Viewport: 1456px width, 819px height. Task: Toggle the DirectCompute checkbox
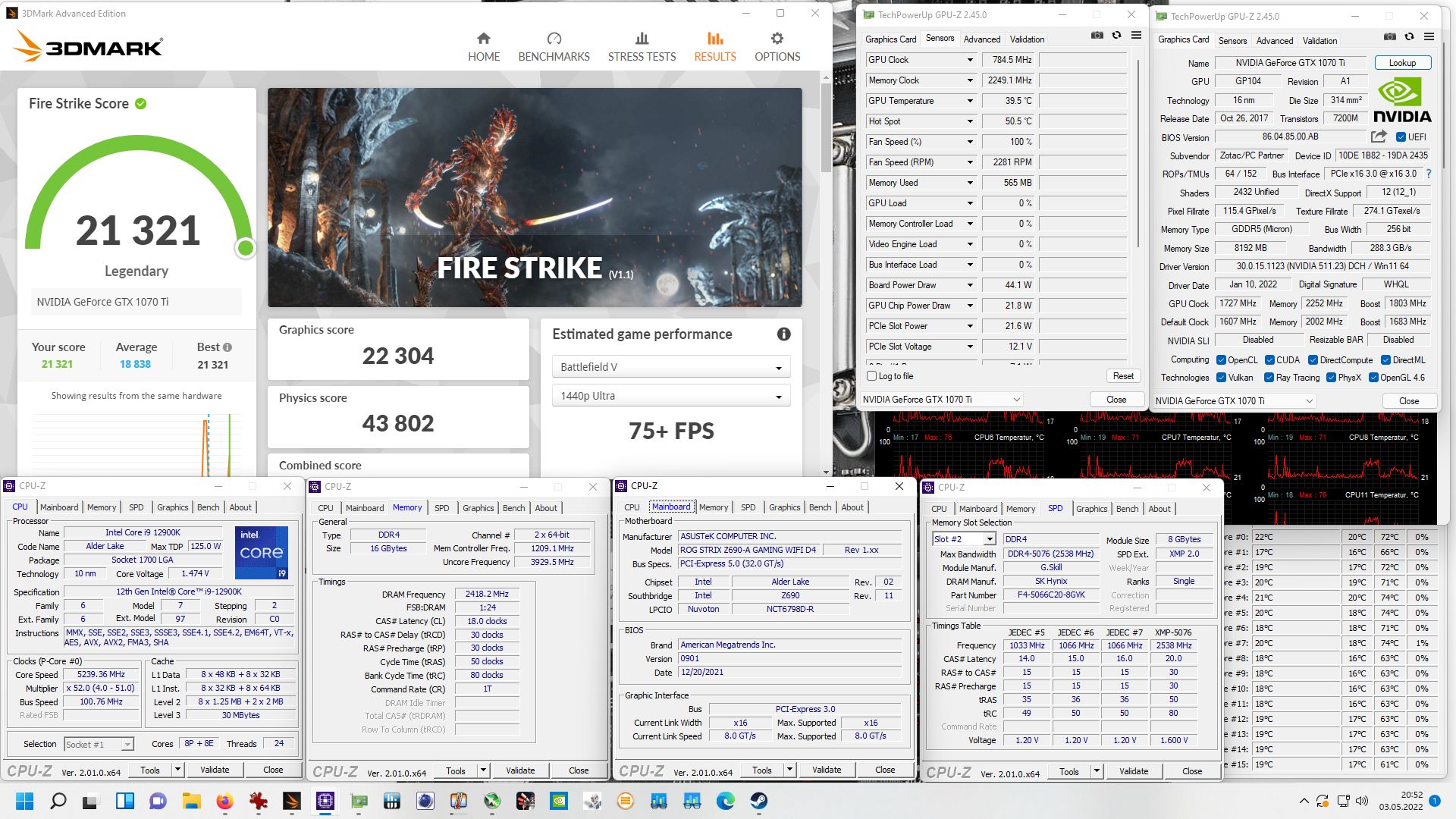pyautogui.click(x=1313, y=360)
